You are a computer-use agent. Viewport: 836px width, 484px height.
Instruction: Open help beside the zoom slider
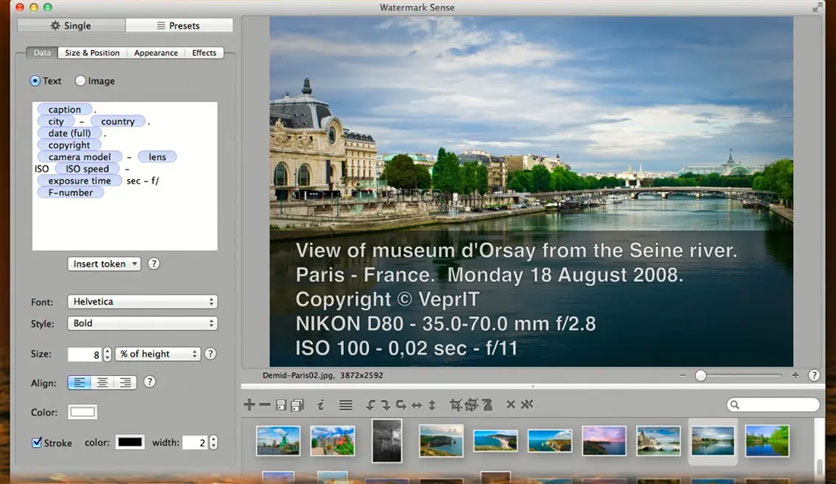[x=814, y=375]
